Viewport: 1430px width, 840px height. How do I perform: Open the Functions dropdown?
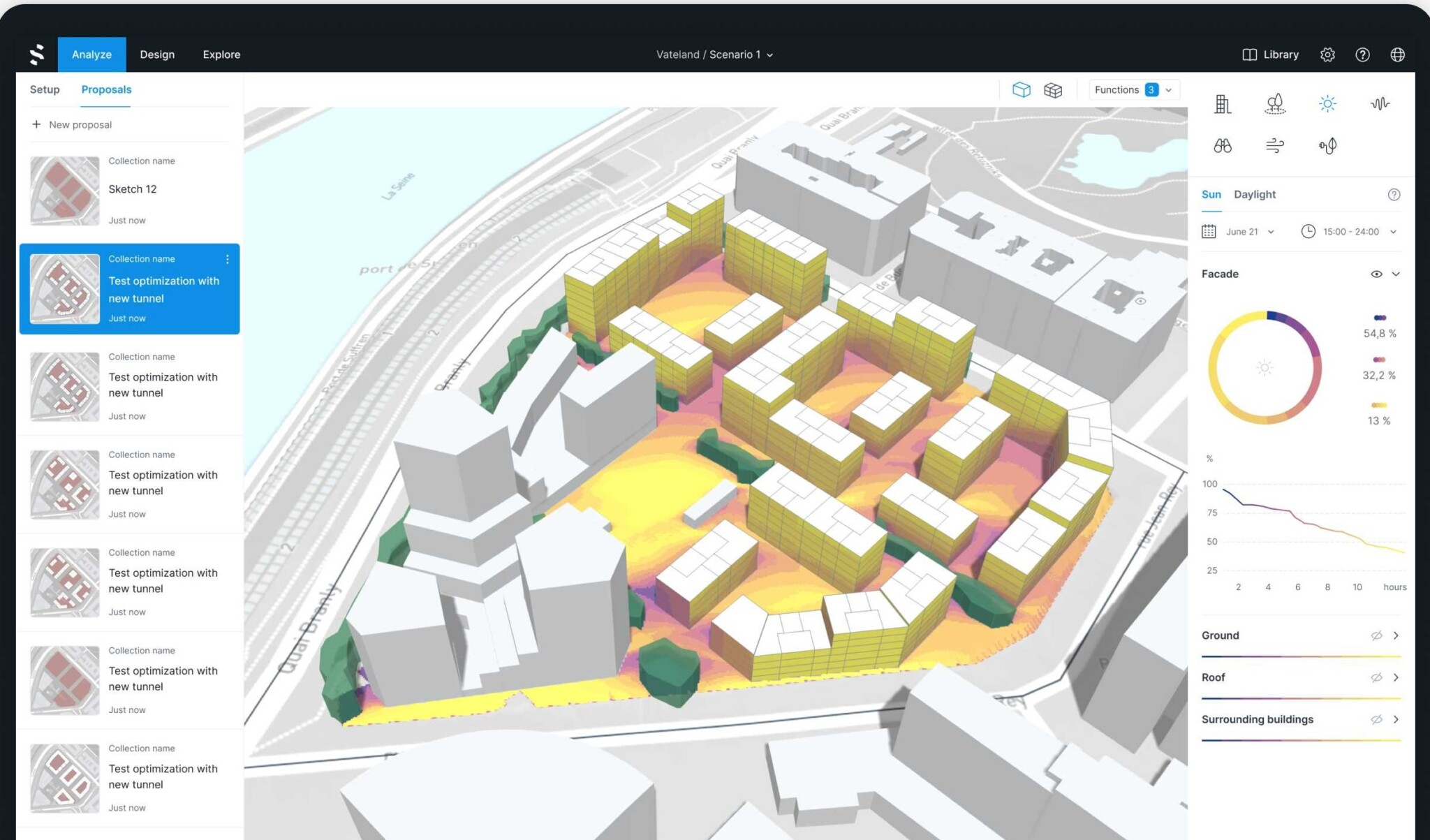(1133, 89)
